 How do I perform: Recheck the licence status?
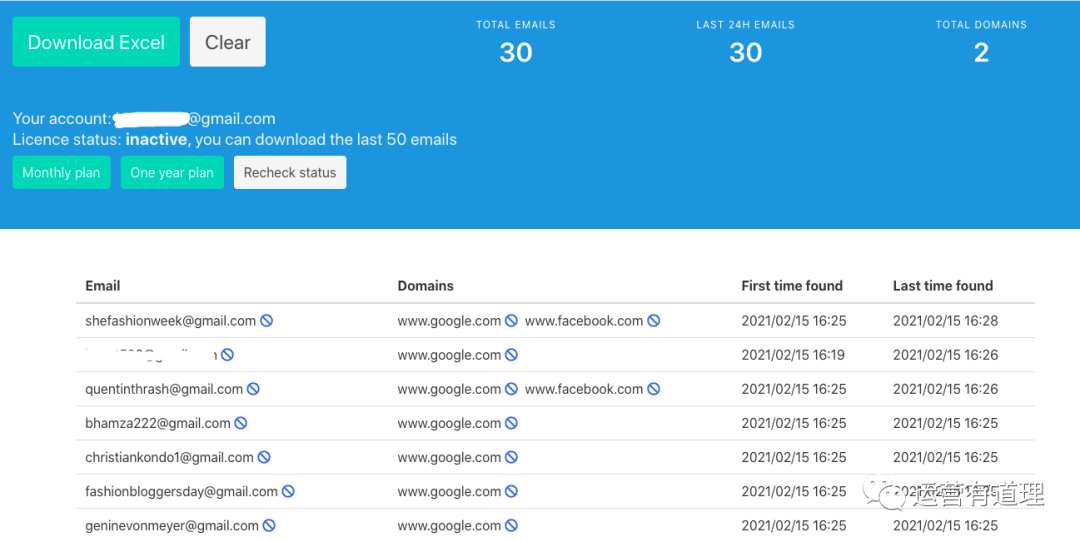pyautogui.click(x=290, y=172)
